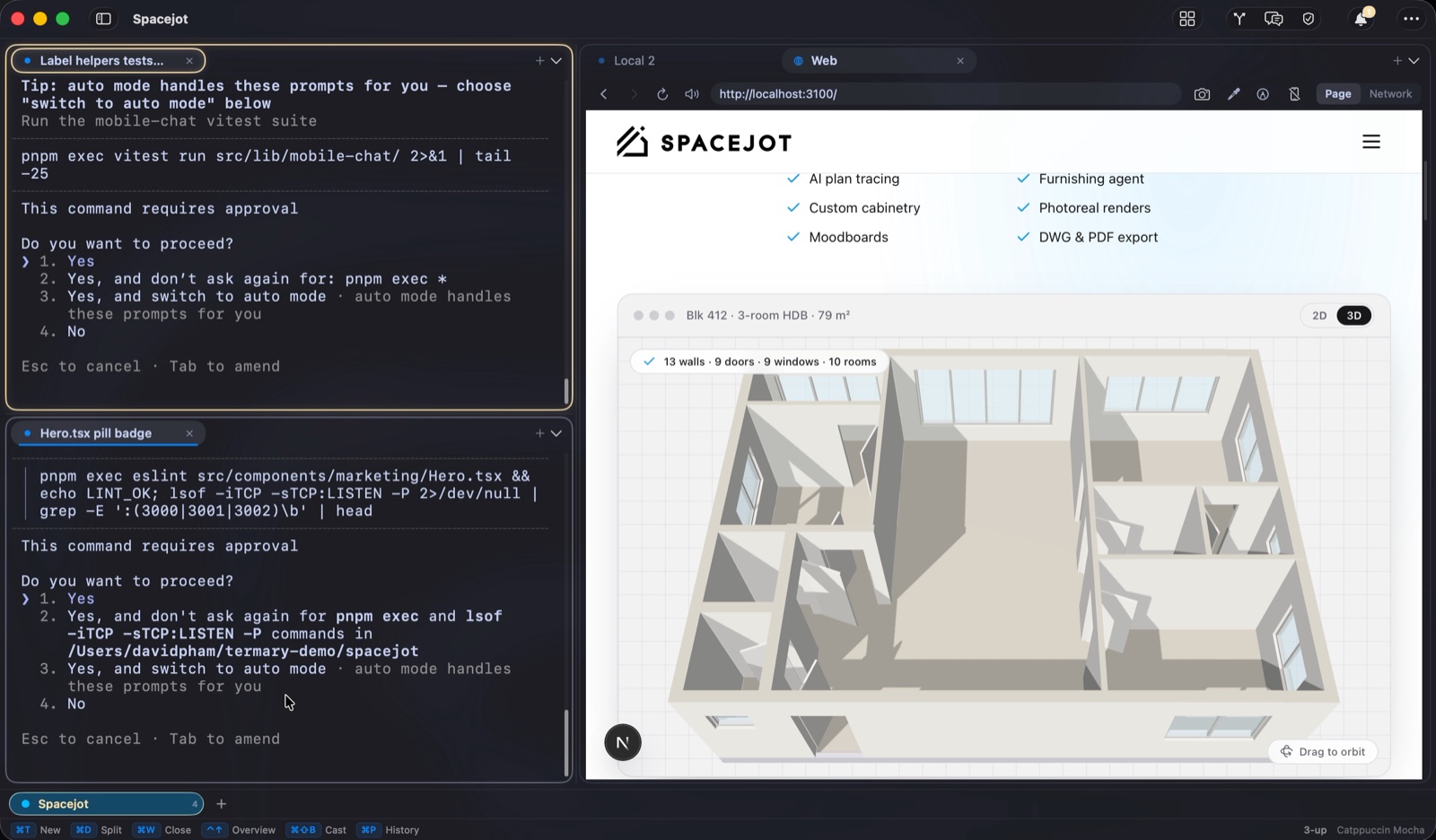Click the Next.js dev indicator badge
This screenshot has width=1436, height=840.
pyautogui.click(x=623, y=742)
